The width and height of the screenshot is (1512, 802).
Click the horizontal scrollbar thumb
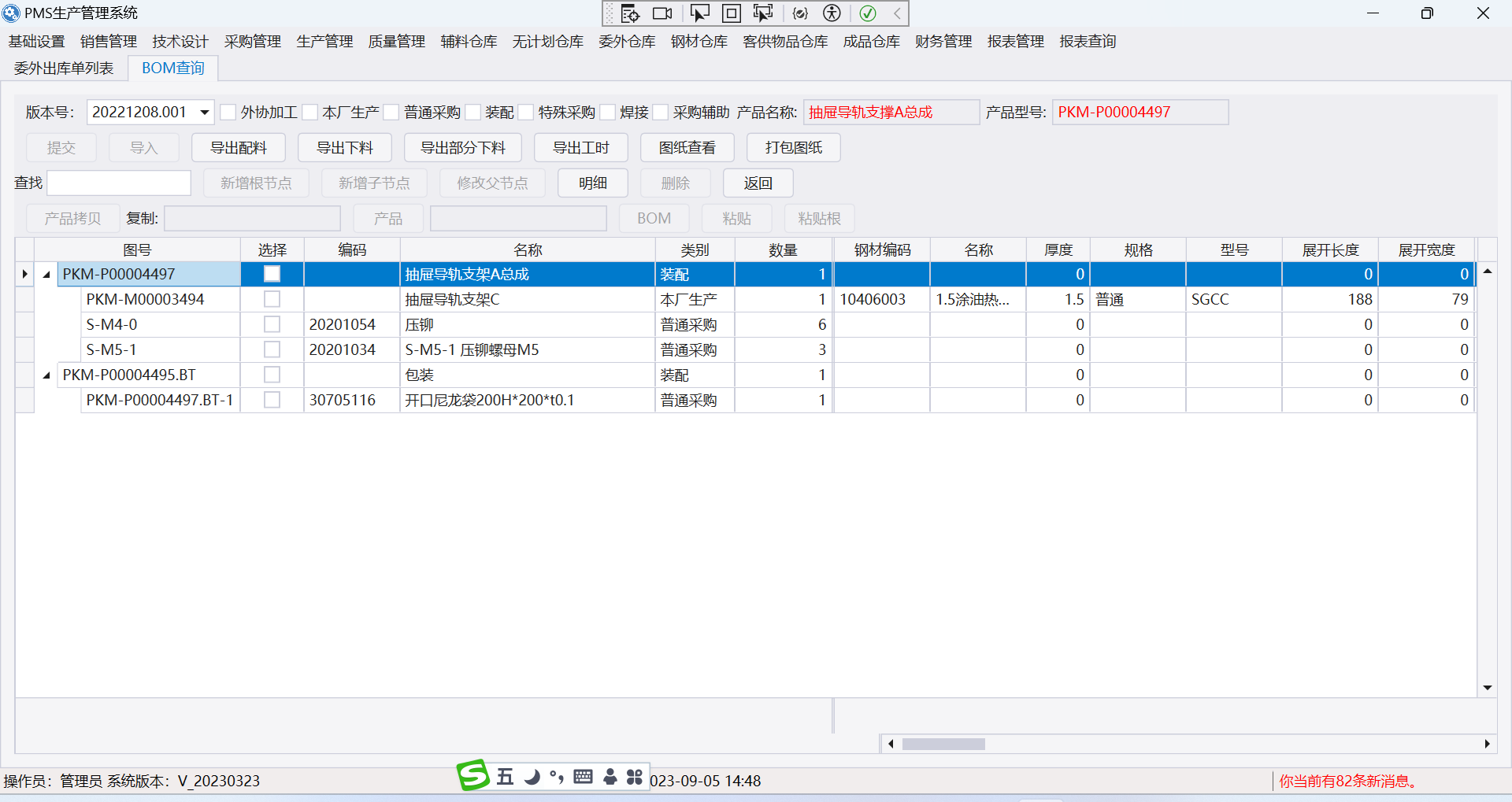[943, 744]
